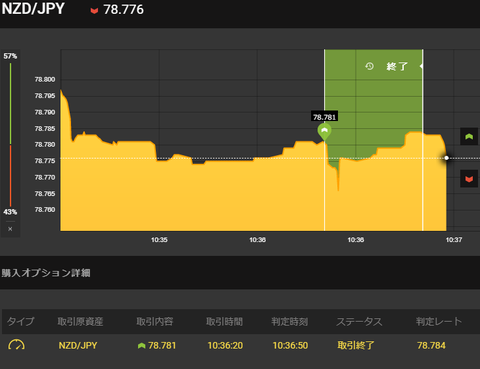Click the red portion of the sentiment bar

tap(10, 176)
